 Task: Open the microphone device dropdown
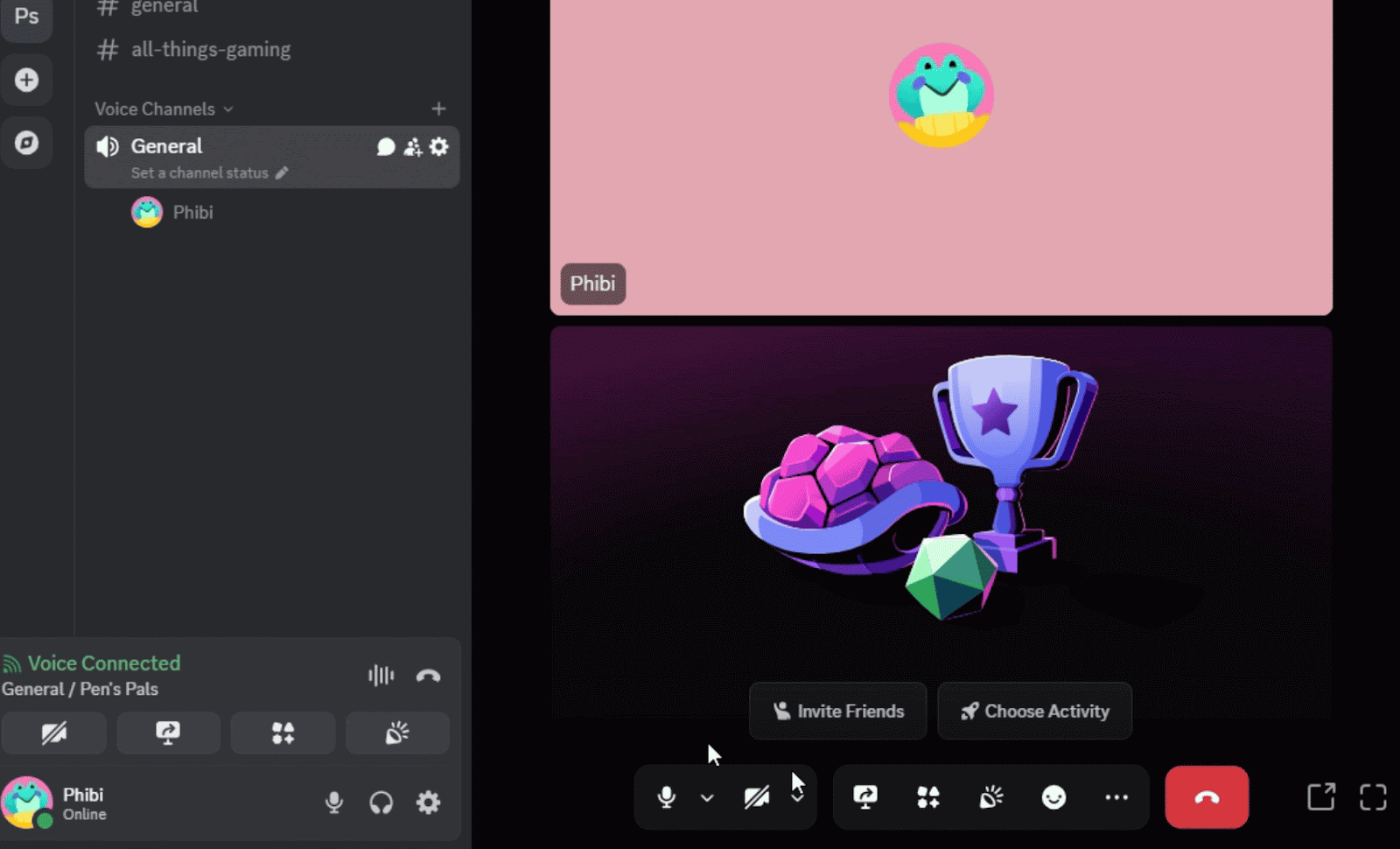[x=705, y=797]
